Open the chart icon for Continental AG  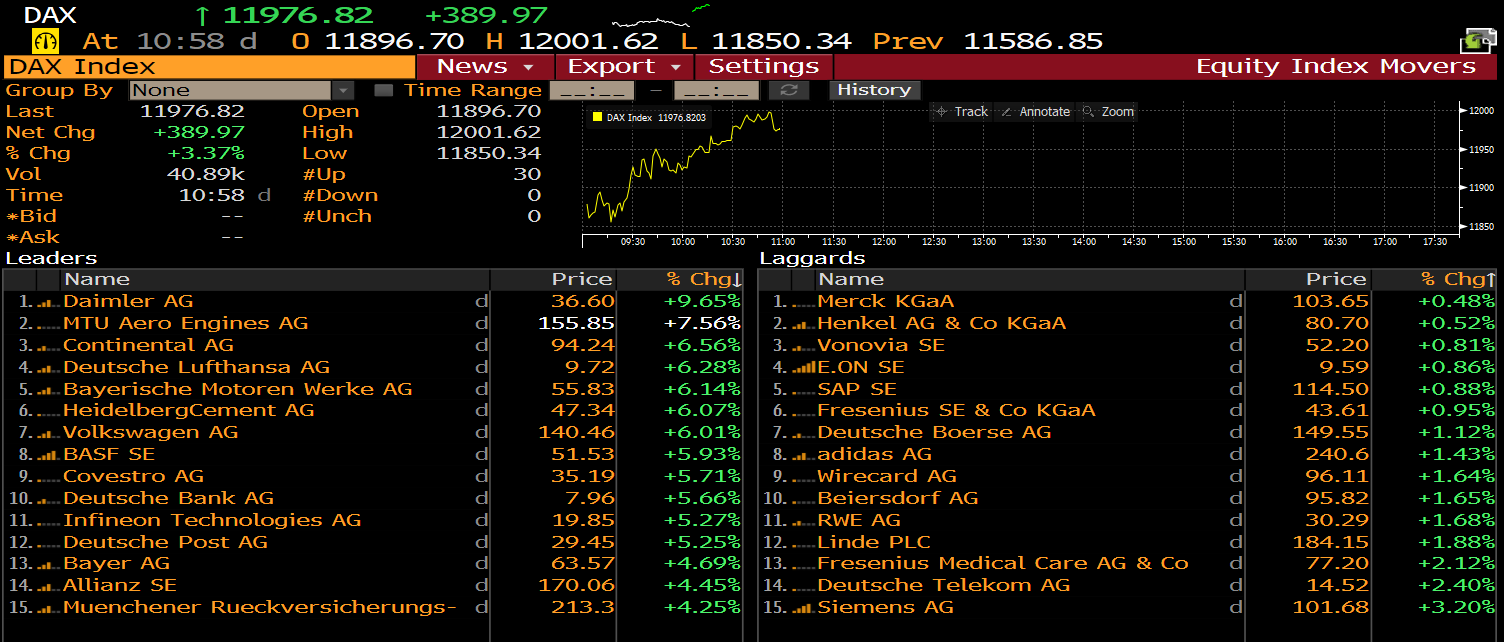(50, 346)
